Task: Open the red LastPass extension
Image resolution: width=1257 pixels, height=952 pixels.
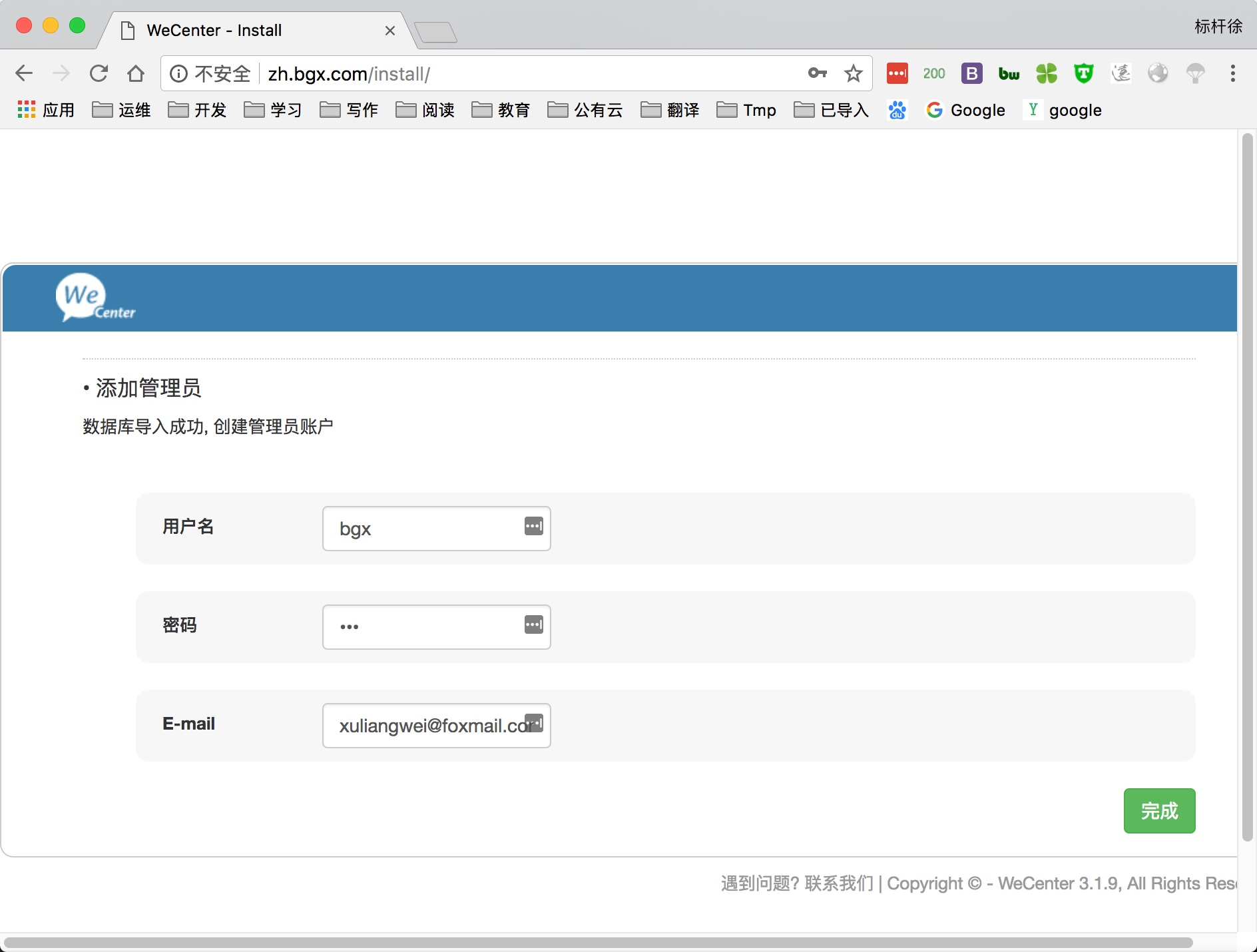Action: [897, 73]
